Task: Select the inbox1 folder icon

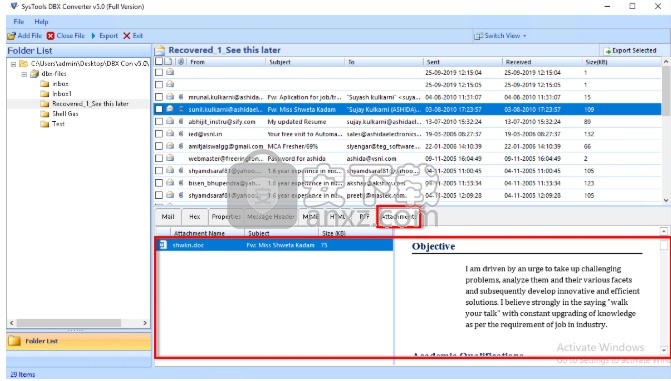Action: click(x=45, y=94)
